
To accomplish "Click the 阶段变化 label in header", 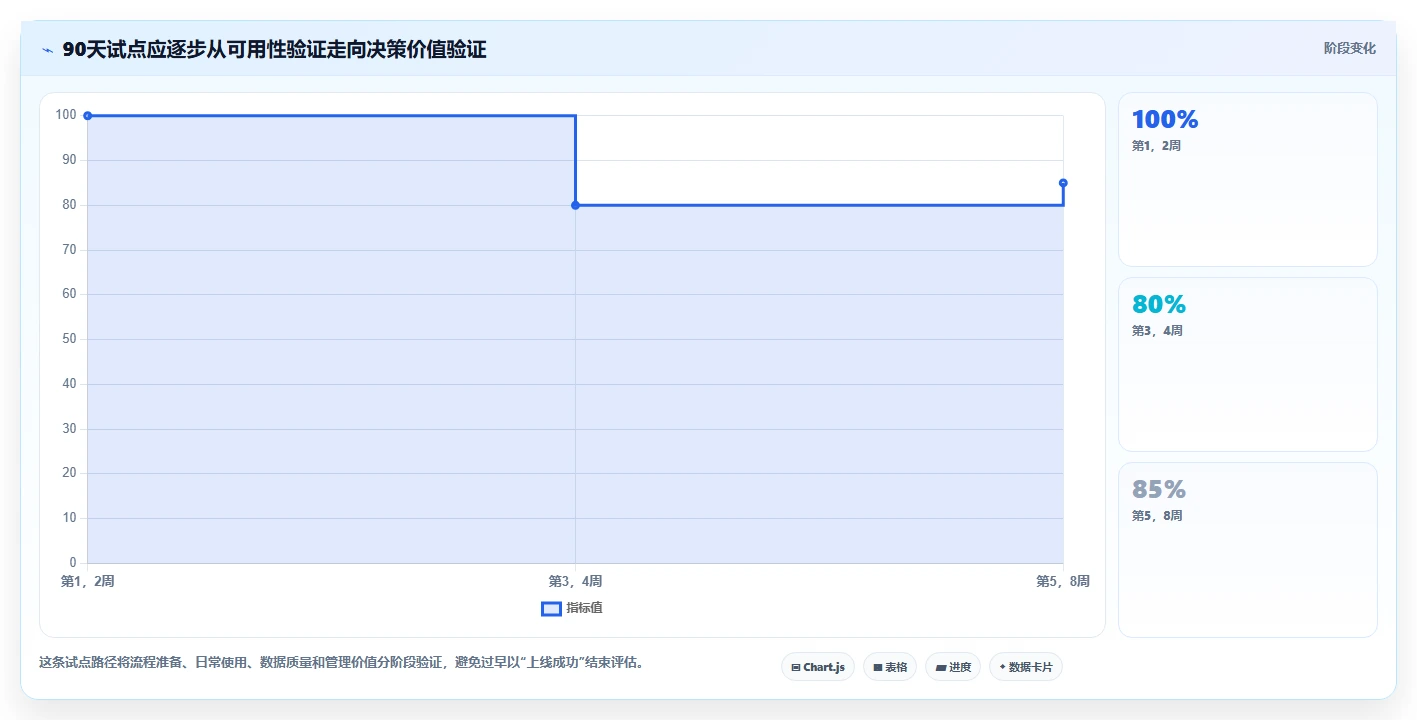I will 1350,49.
